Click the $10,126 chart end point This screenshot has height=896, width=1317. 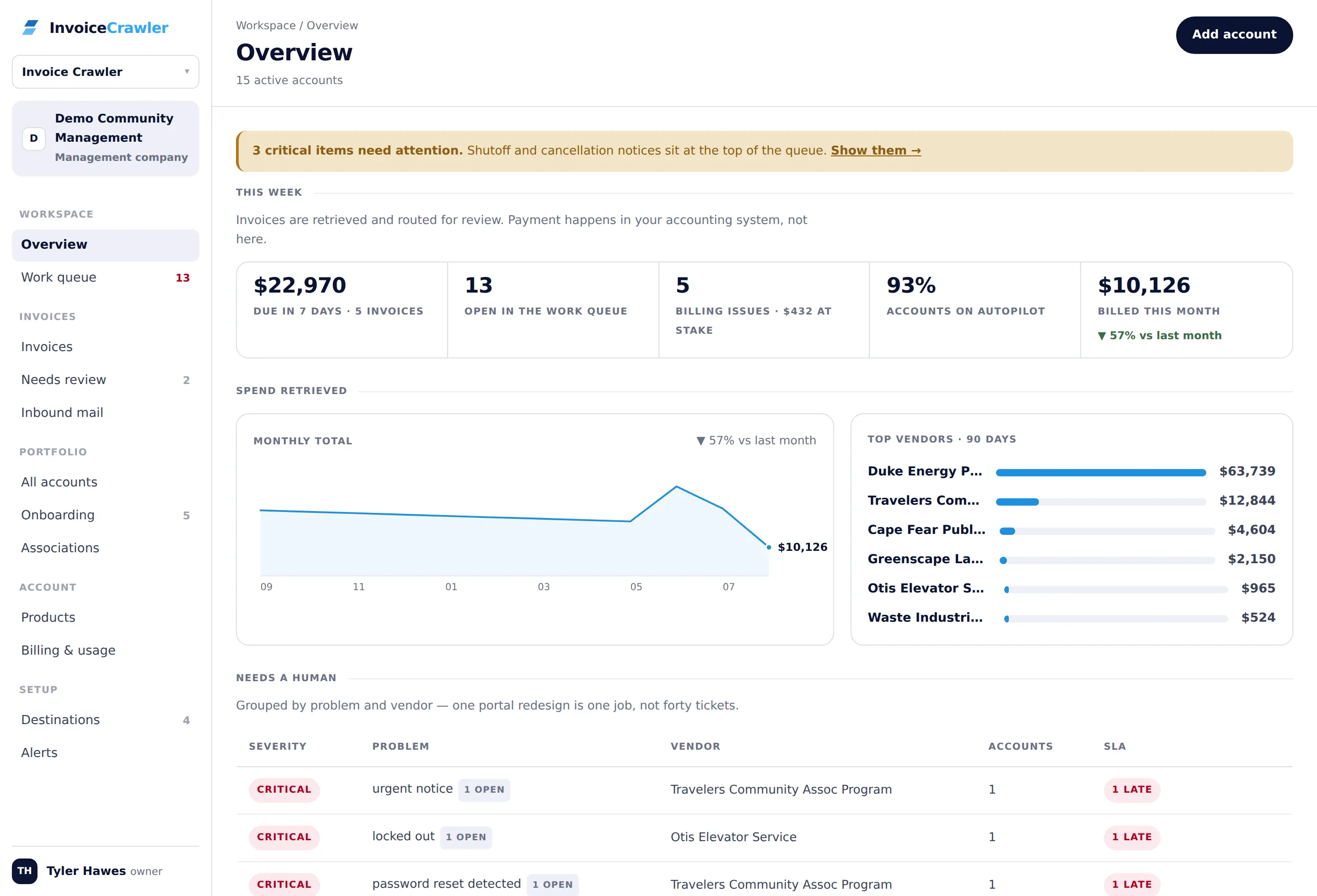(768, 547)
